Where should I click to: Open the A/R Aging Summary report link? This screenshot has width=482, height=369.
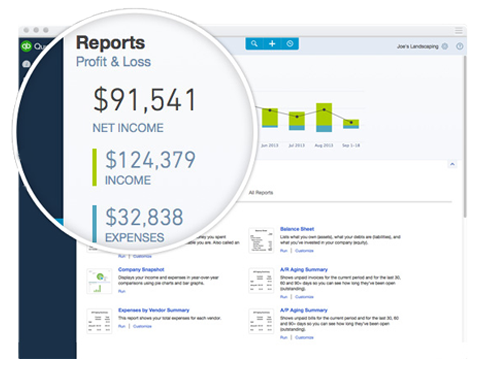304,269
